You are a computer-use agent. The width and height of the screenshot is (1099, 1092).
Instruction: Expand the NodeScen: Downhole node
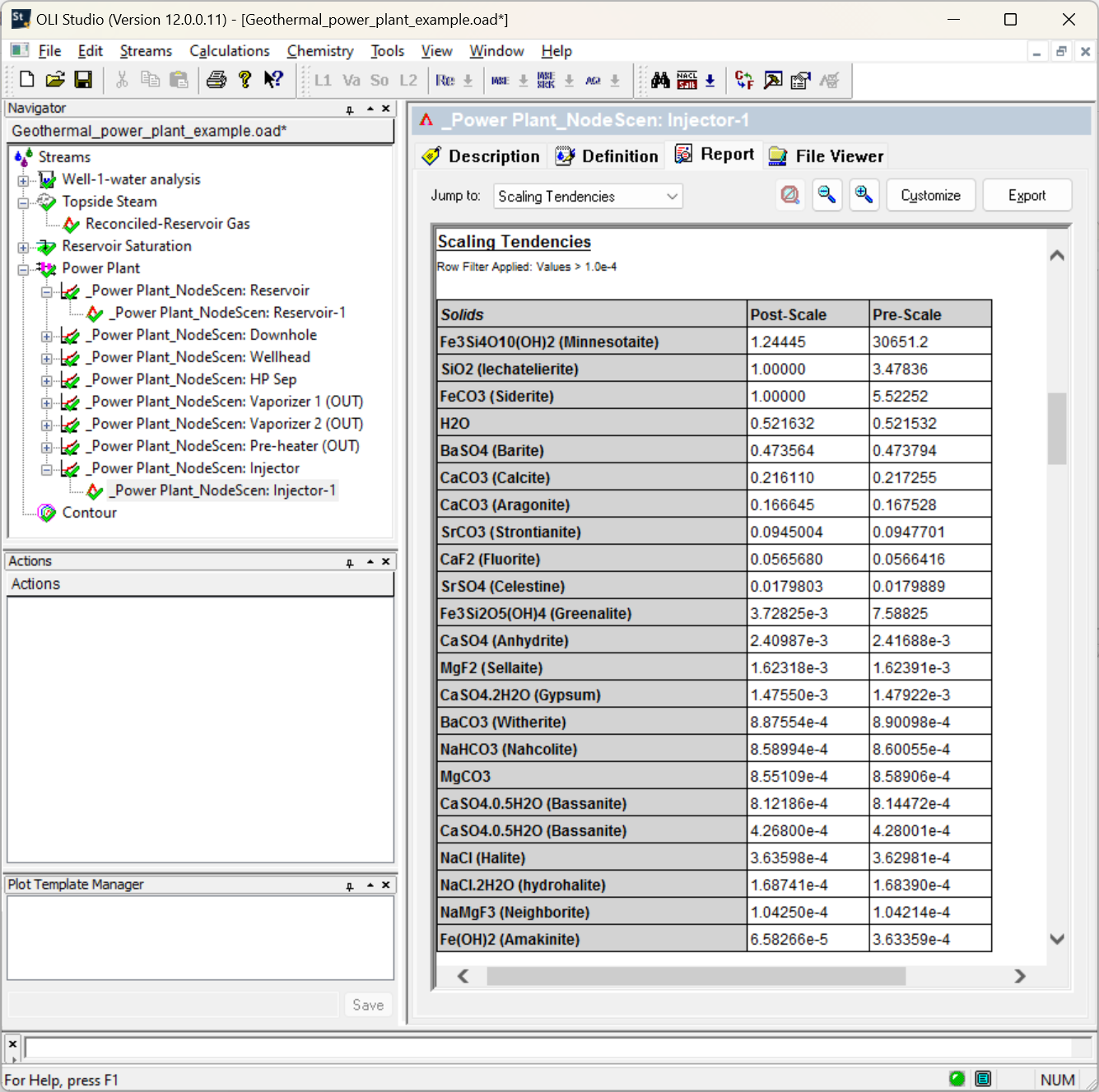pyautogui.click(x=47, y=336)
